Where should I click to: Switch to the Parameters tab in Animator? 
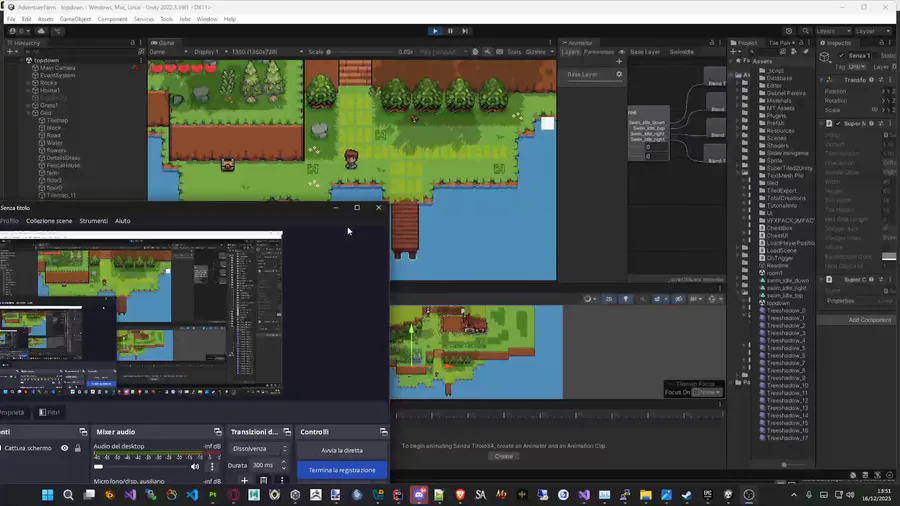599,52
